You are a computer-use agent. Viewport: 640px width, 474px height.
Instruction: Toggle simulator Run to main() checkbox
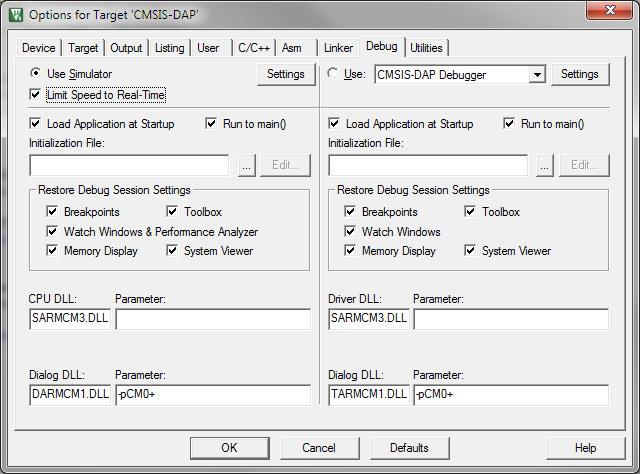(x=211, y=123)
